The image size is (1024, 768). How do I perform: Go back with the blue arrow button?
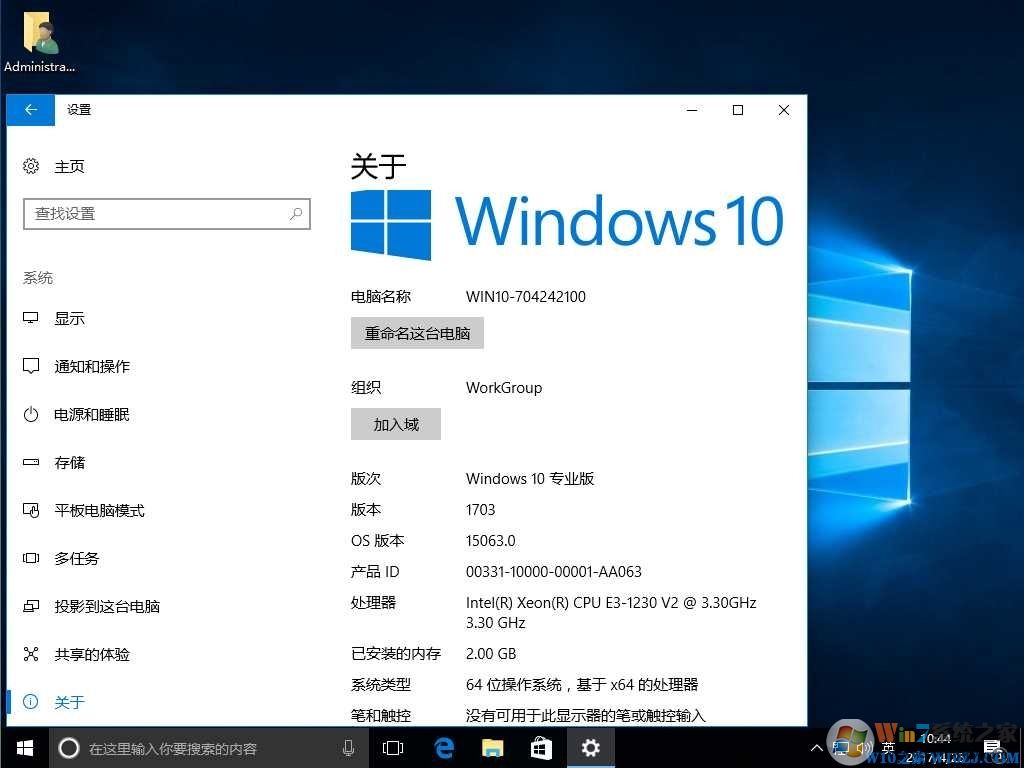pyautogui.click(x=31, y=110)
